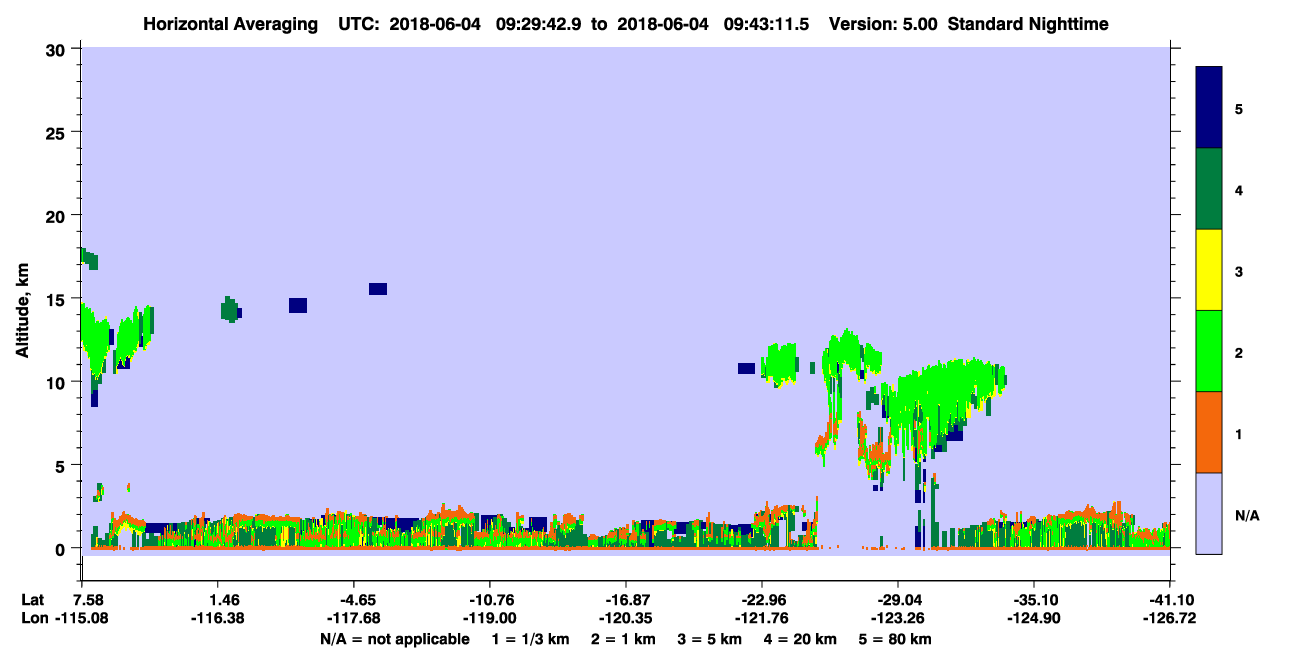The height and width of the screenshot is (667, 1300).
Task: Click the legend text '3 = 5 km'
Action: tap(709, 639)
